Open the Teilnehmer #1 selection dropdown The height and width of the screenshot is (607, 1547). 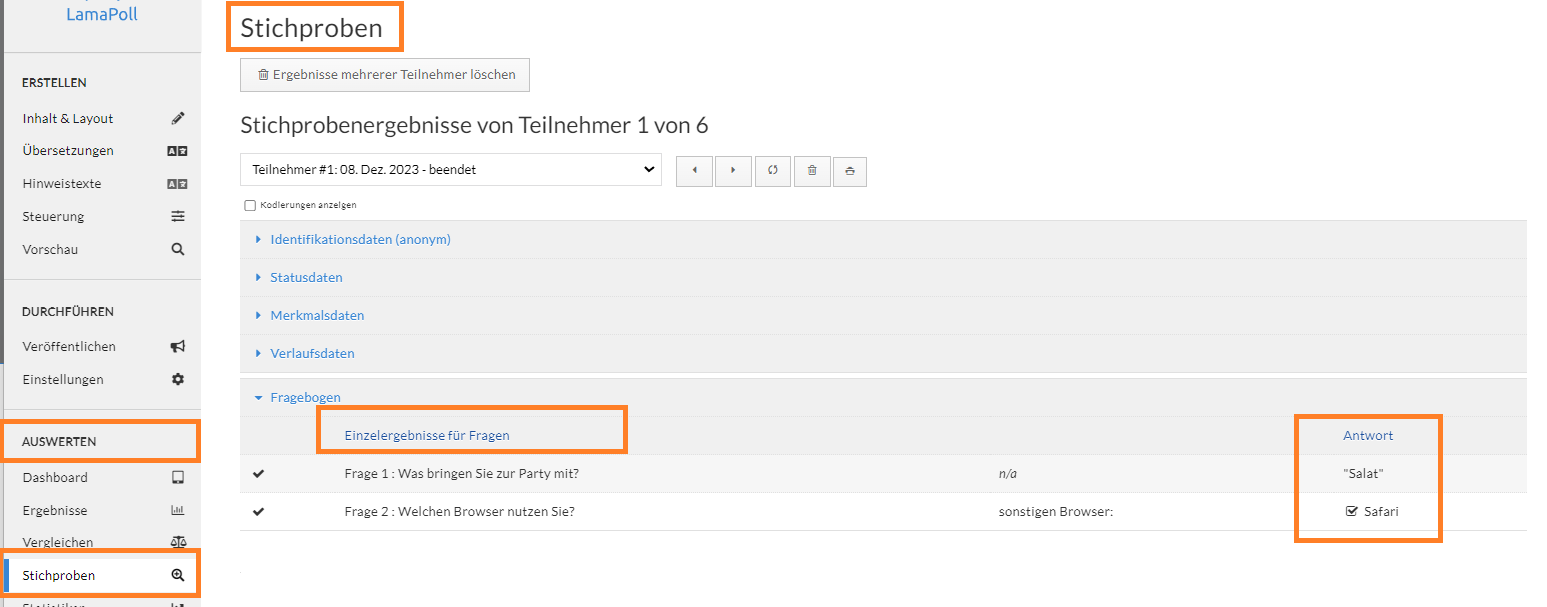[451, 169]
